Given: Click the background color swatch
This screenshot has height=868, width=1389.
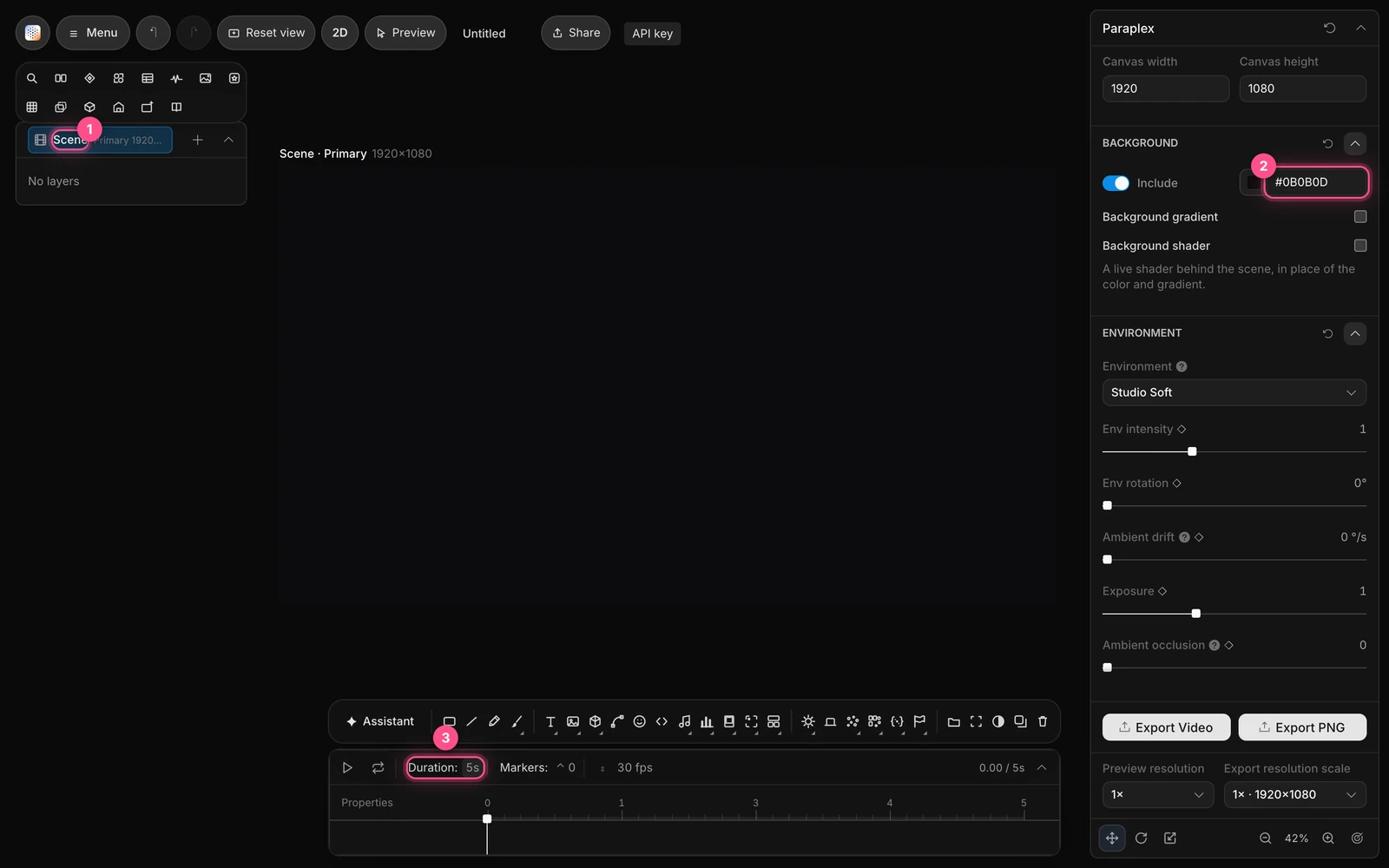Looking at the screenshot, I should [x=1252, y=182].
